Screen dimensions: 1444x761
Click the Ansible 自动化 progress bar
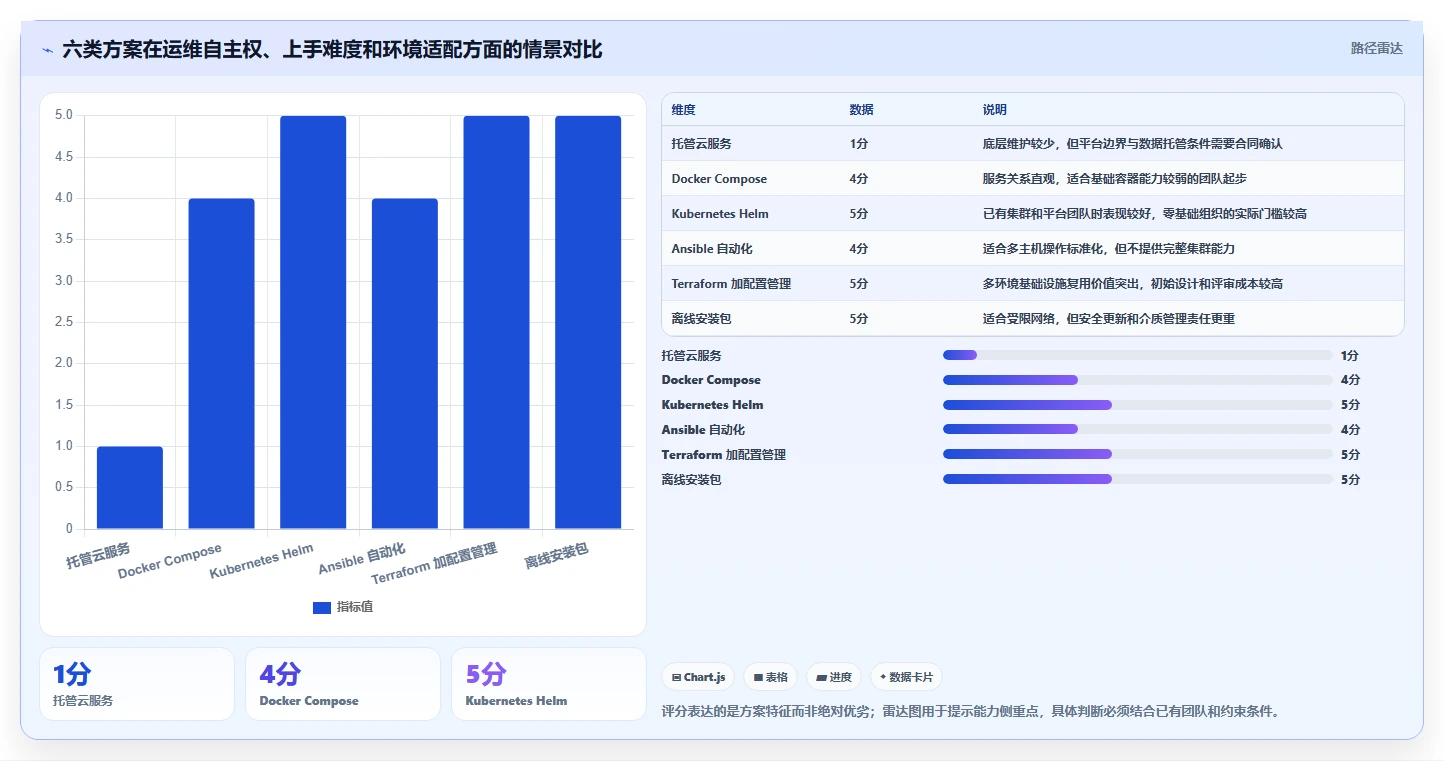pyautogui.click(x=1137, y=430)
